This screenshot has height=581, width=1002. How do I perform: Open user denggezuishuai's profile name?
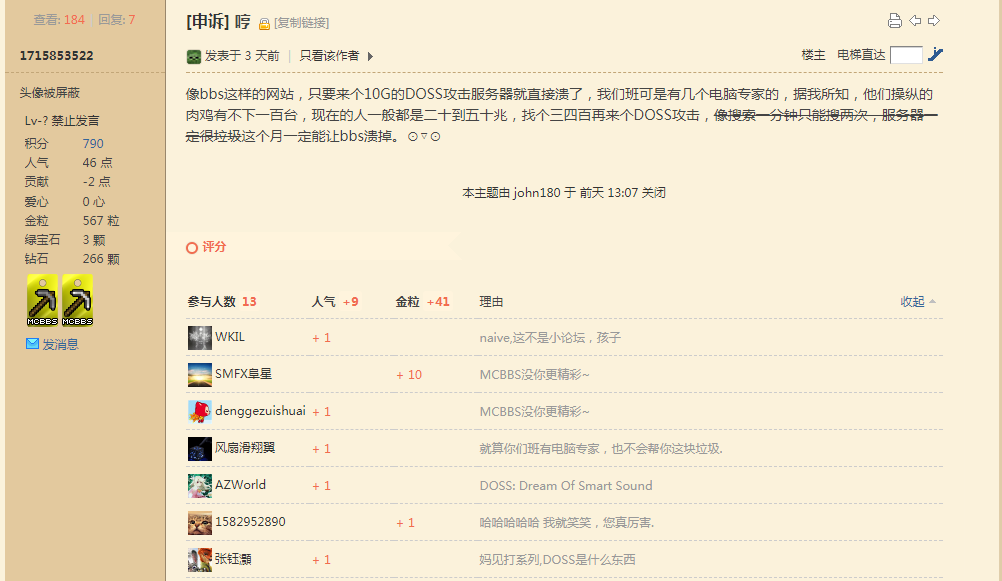point(260,411)
